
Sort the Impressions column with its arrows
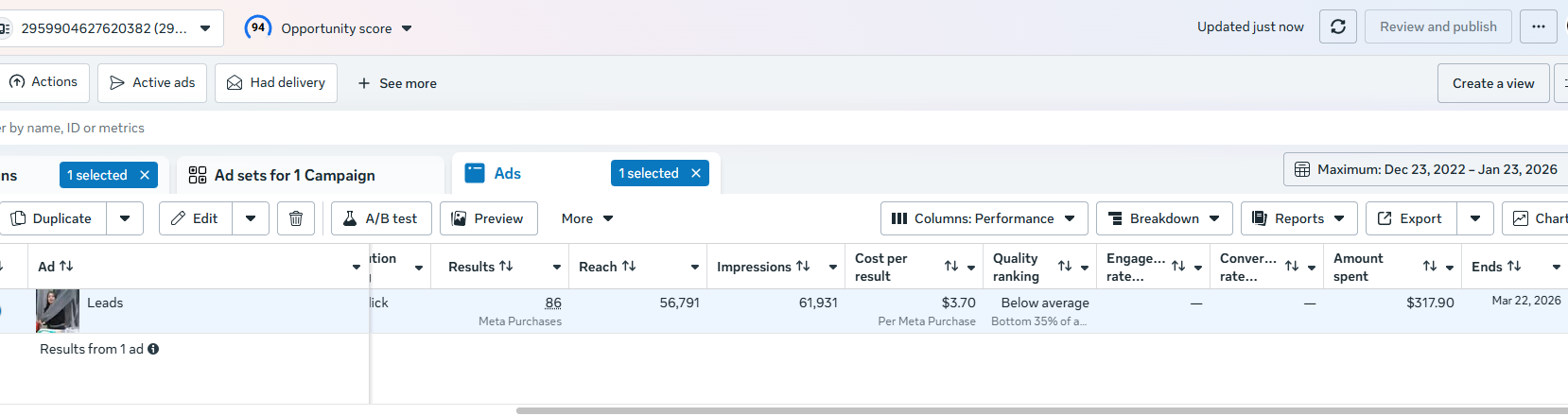pos(803,267)
